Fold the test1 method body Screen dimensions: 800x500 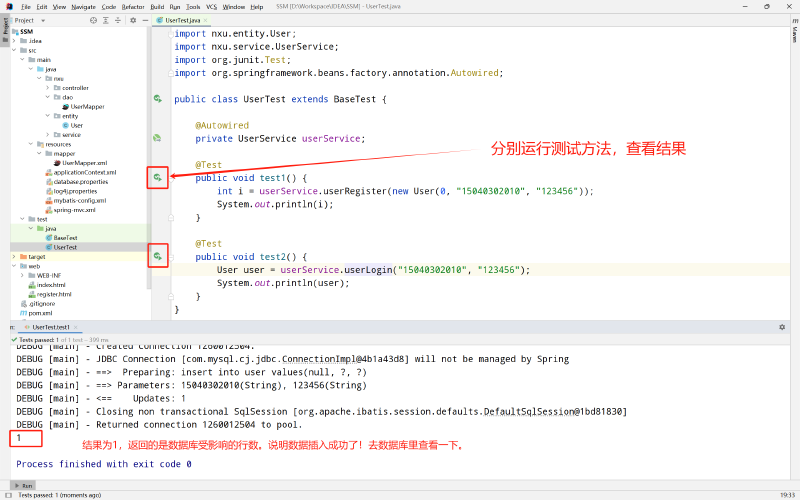click(x=171, y=178)
